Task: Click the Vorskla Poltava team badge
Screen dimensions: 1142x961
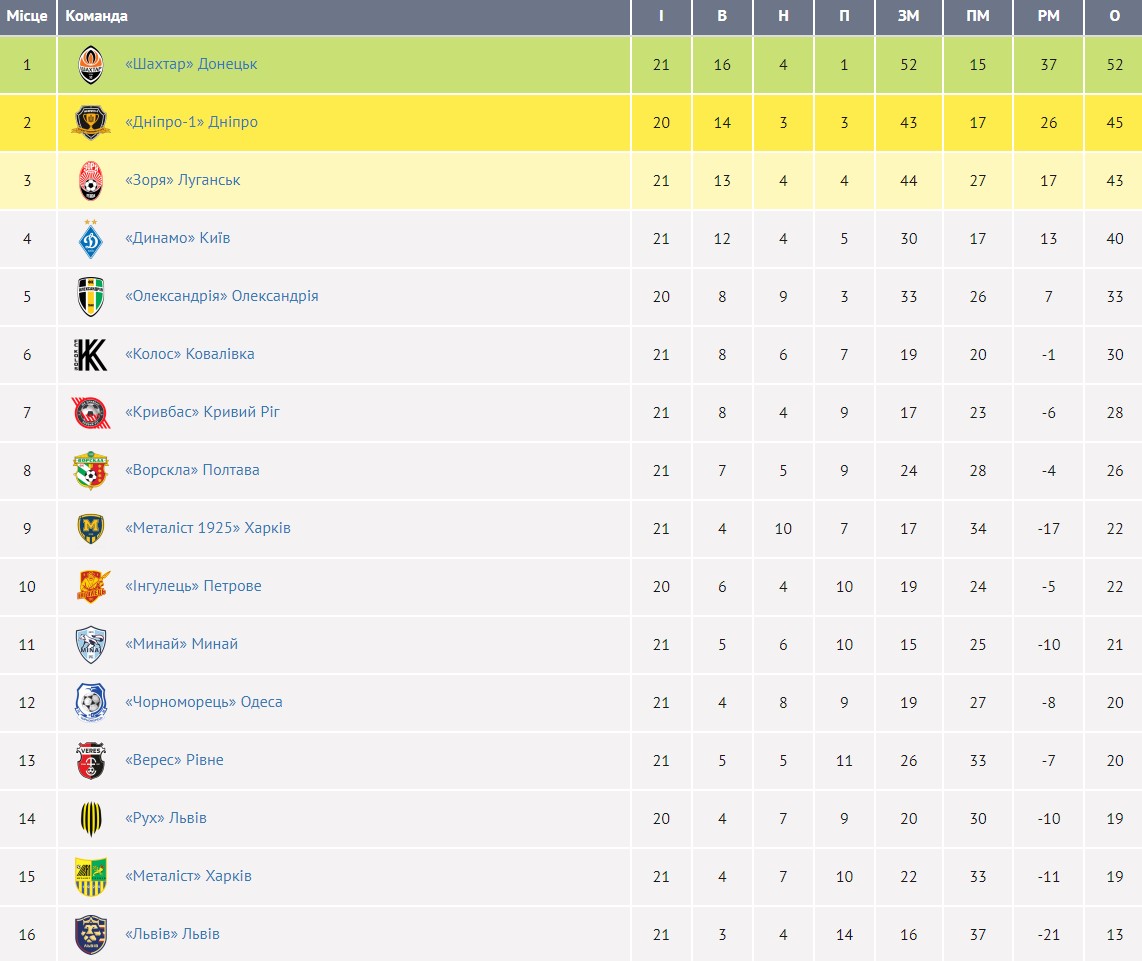Action: click(x=91, y=471)
